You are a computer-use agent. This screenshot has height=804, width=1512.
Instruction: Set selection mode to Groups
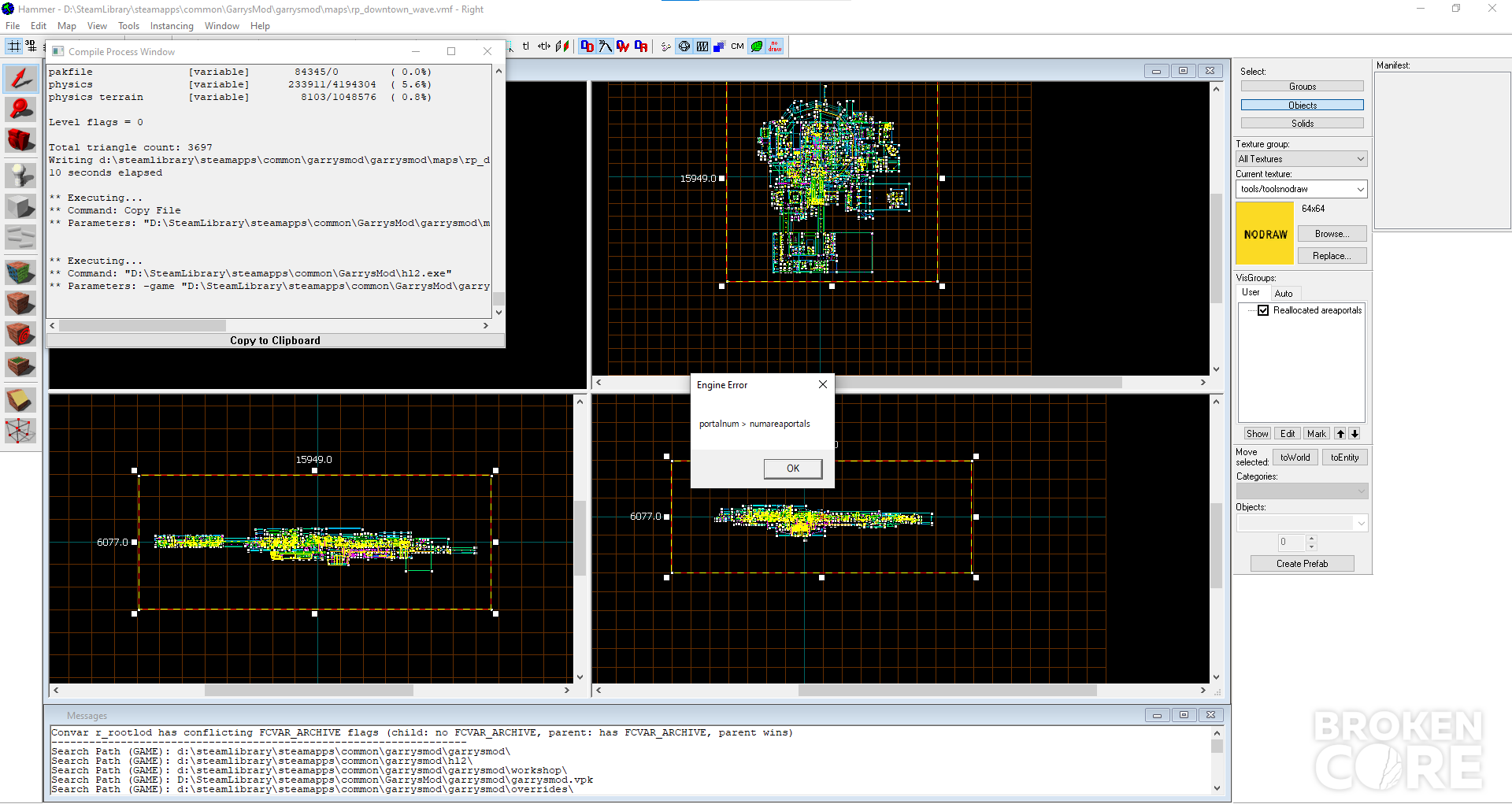pos(1302,87)
